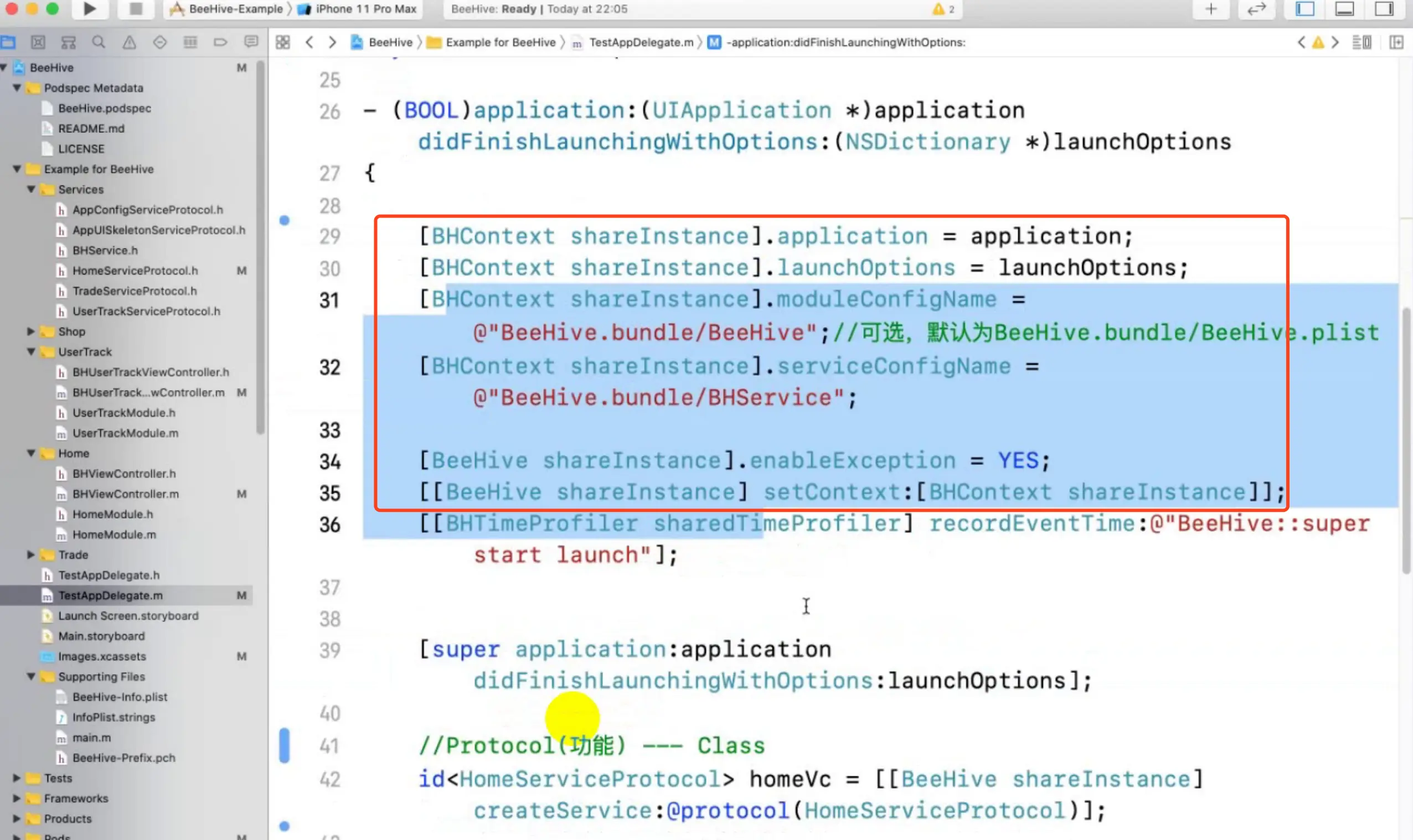Click the related items grid icon
Viewport: 1413px width, 840px height.
click(282, 43)
